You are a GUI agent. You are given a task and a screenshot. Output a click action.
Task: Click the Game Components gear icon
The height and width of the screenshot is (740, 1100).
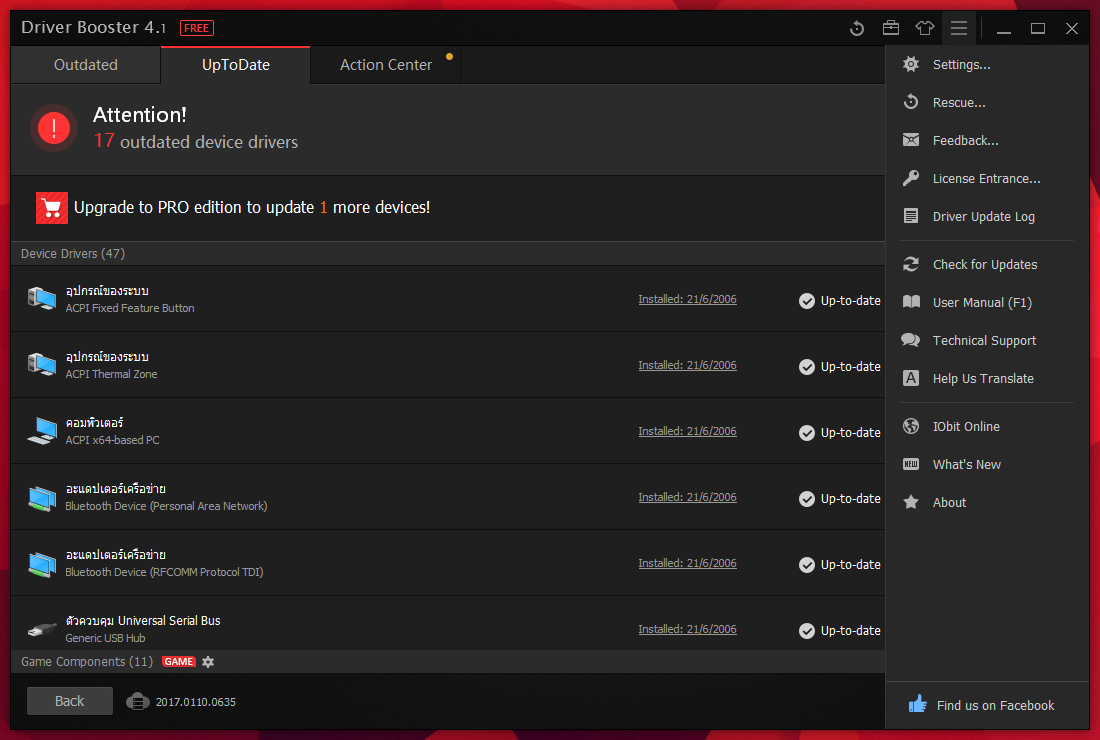click(x=208, y=661)
